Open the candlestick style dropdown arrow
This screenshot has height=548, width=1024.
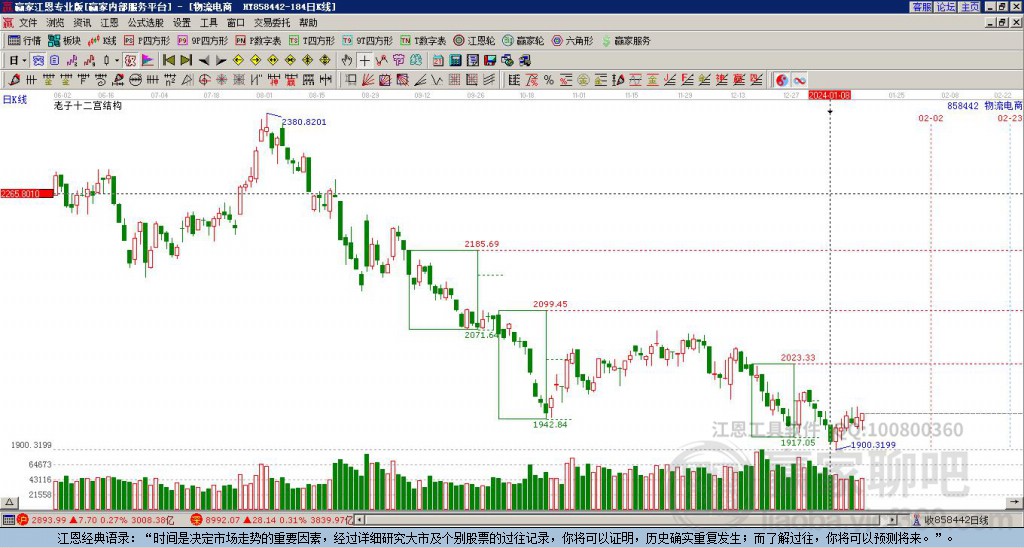coord(117,60)
